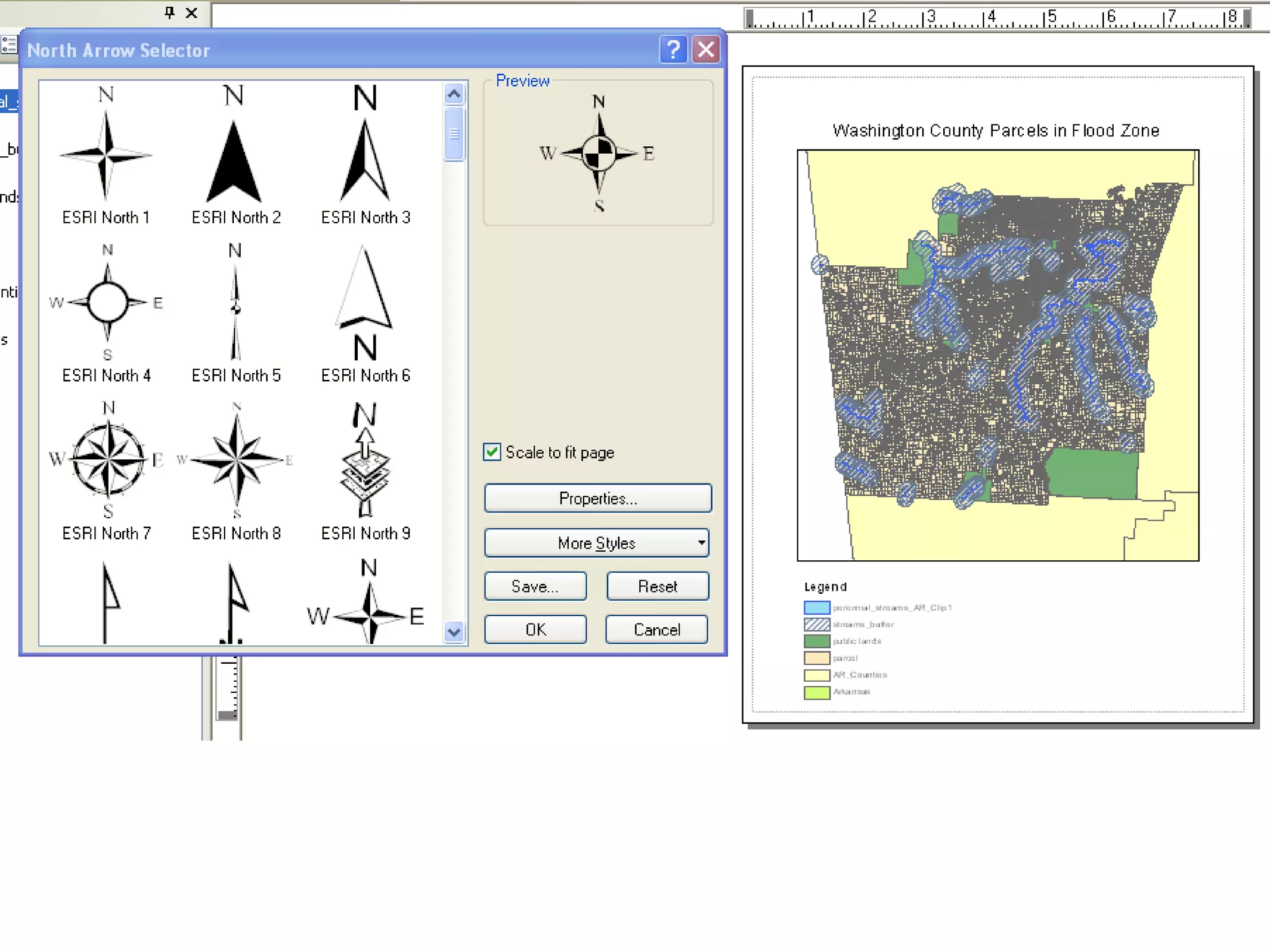
Task: Click the dialog help question mark
Action: tap(673, 50)
